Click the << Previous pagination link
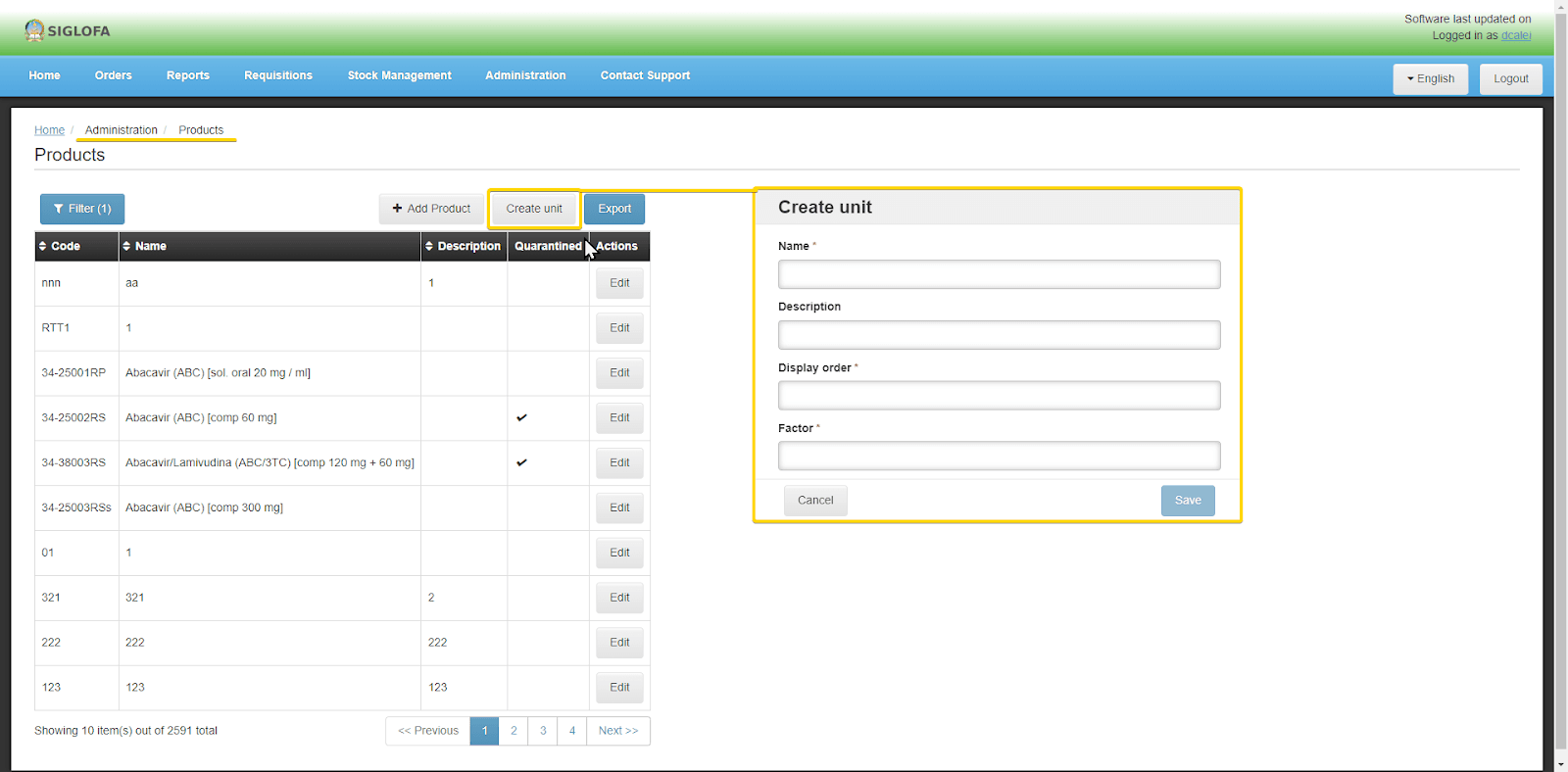 pyautogui.click(x=428, y=731)
